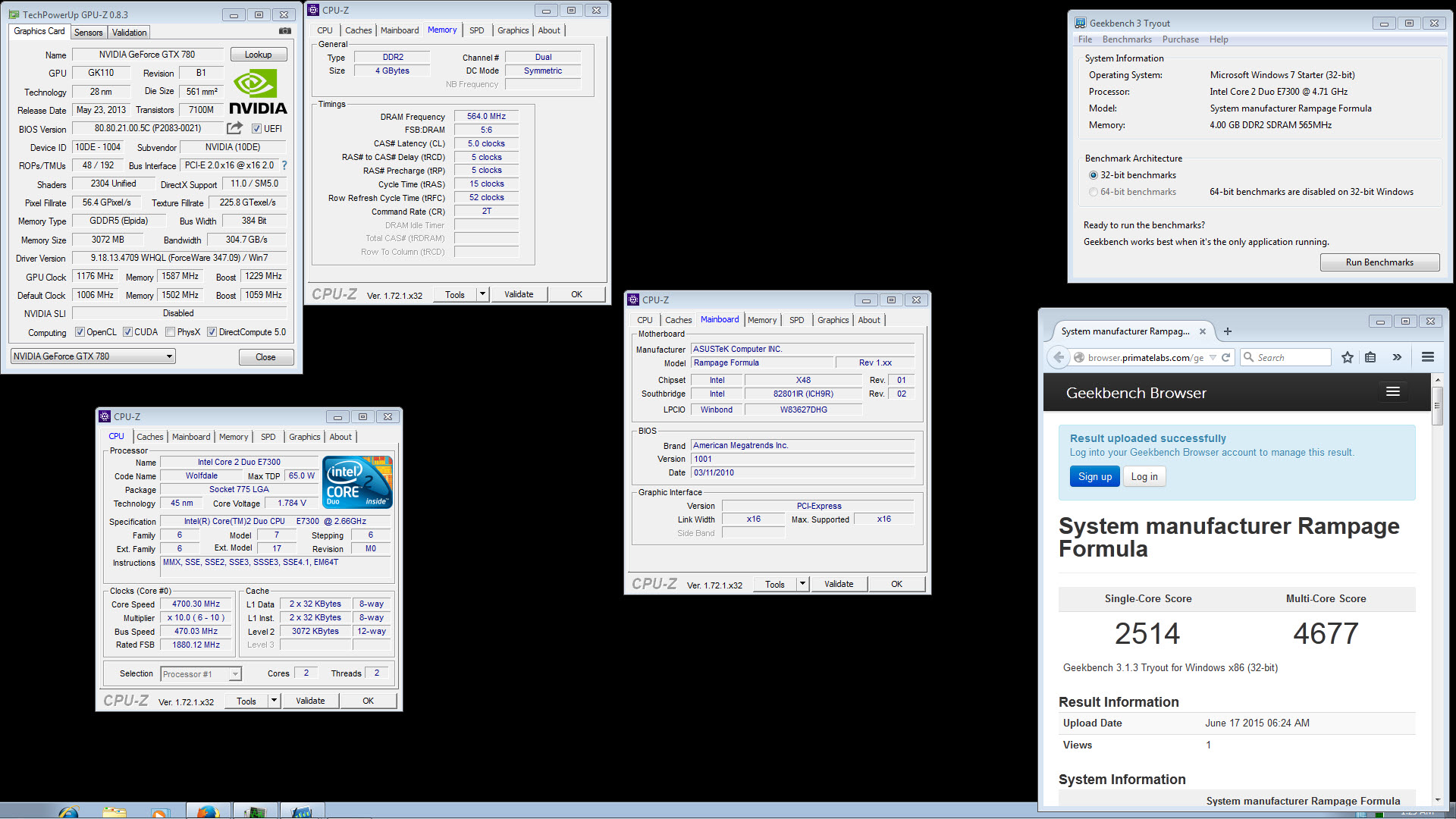Click the Bus Interface question mark in GPU-Z

tap(284, 165)
